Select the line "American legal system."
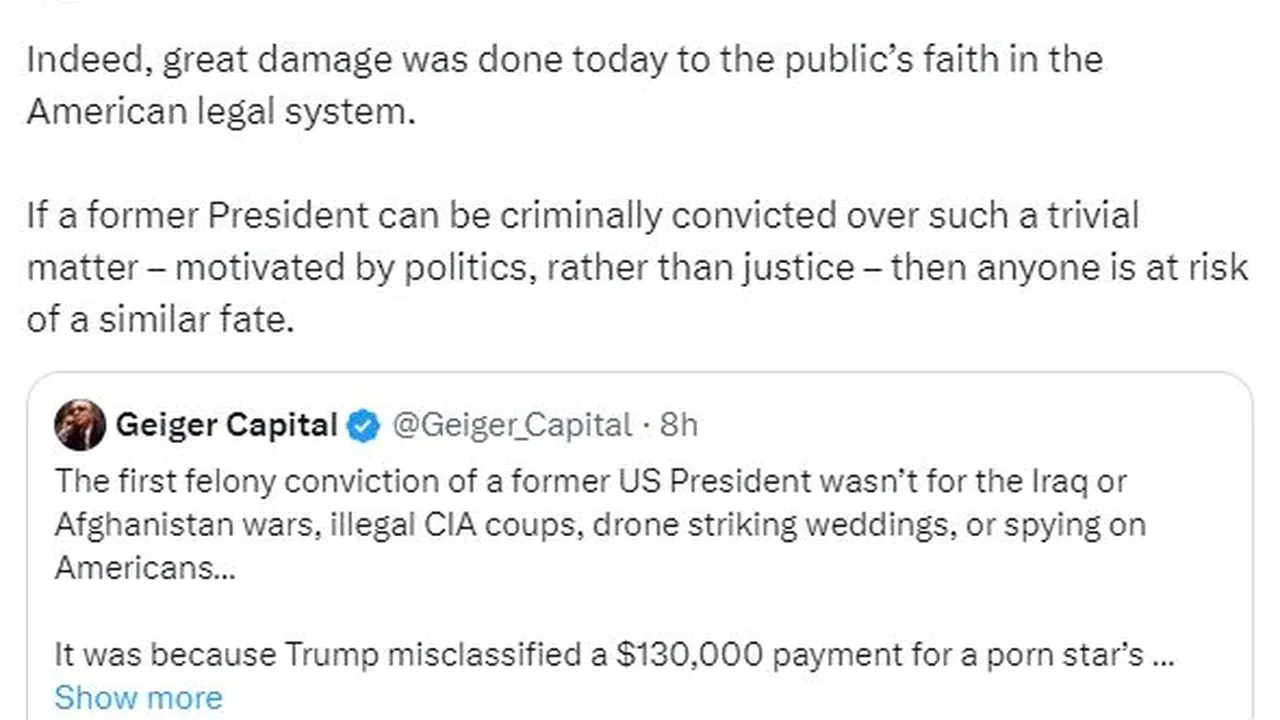This screenshot has width=1280, height=720. [x=220, y=112]
